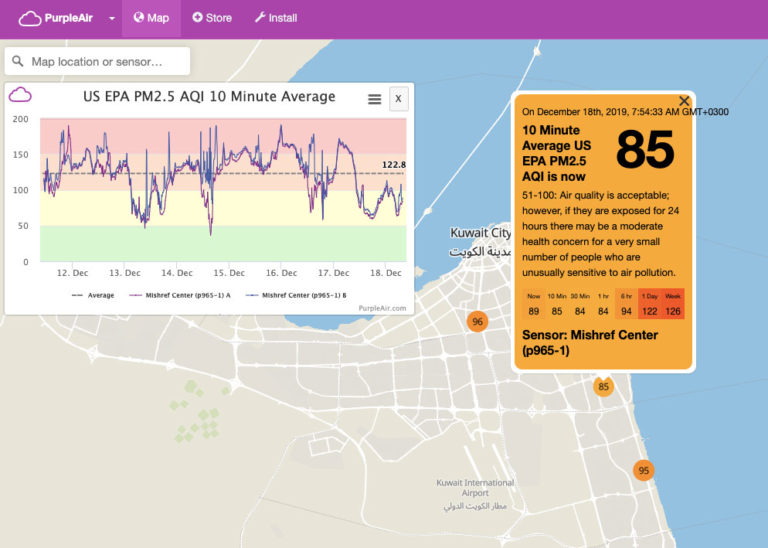Click the popup timestamp December 18th, 2019
The image size is (768, 548).
point(625,112)
